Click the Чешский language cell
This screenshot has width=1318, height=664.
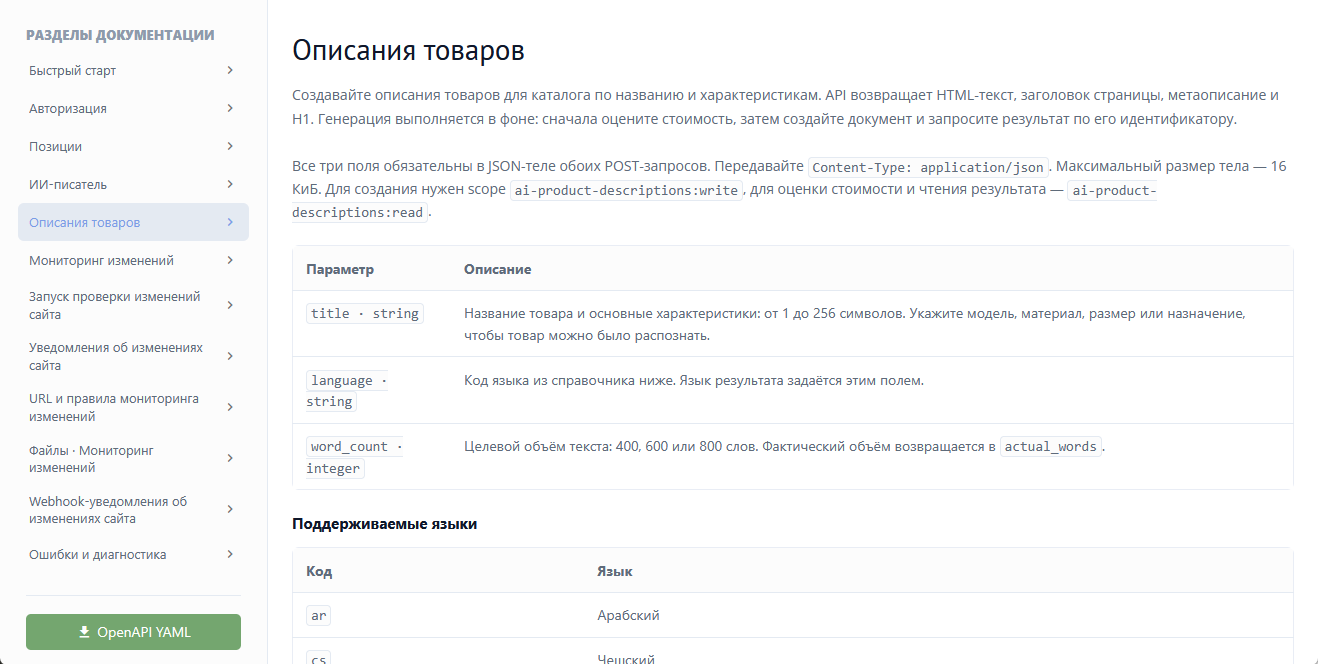(x=626, y=659)
